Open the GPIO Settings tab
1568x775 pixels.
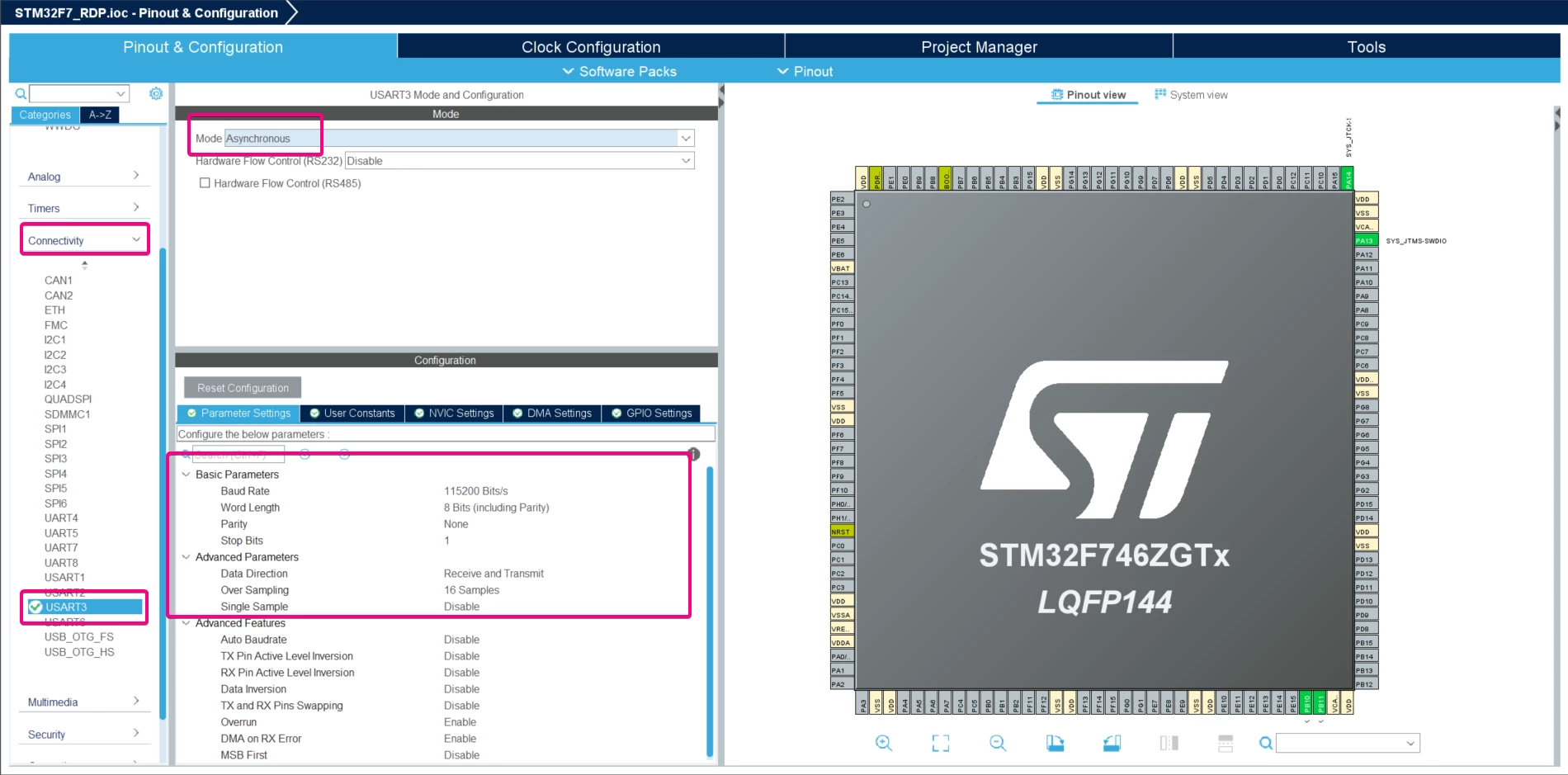click(x=651, y=413)
